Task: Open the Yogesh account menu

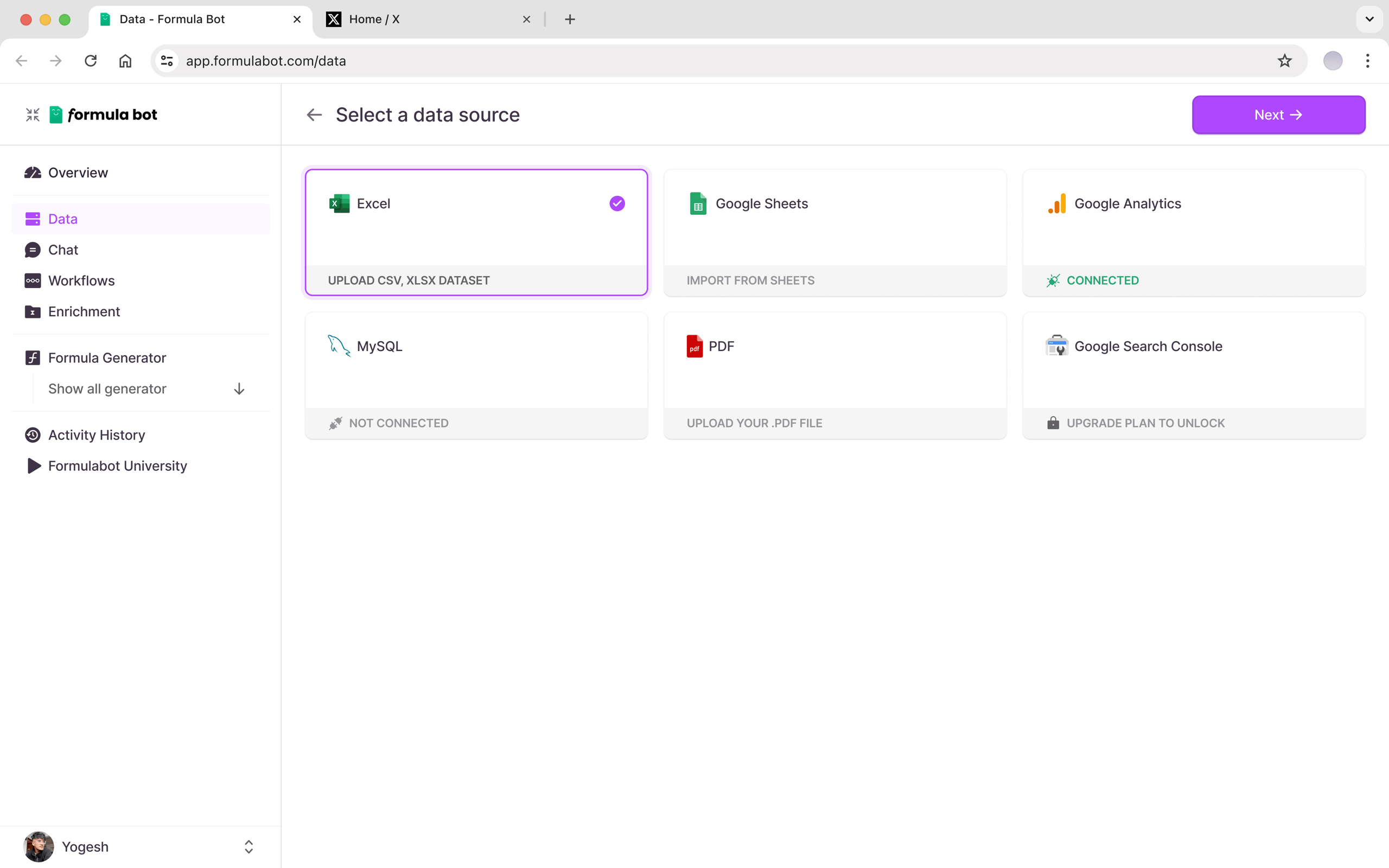Action: 141,847
